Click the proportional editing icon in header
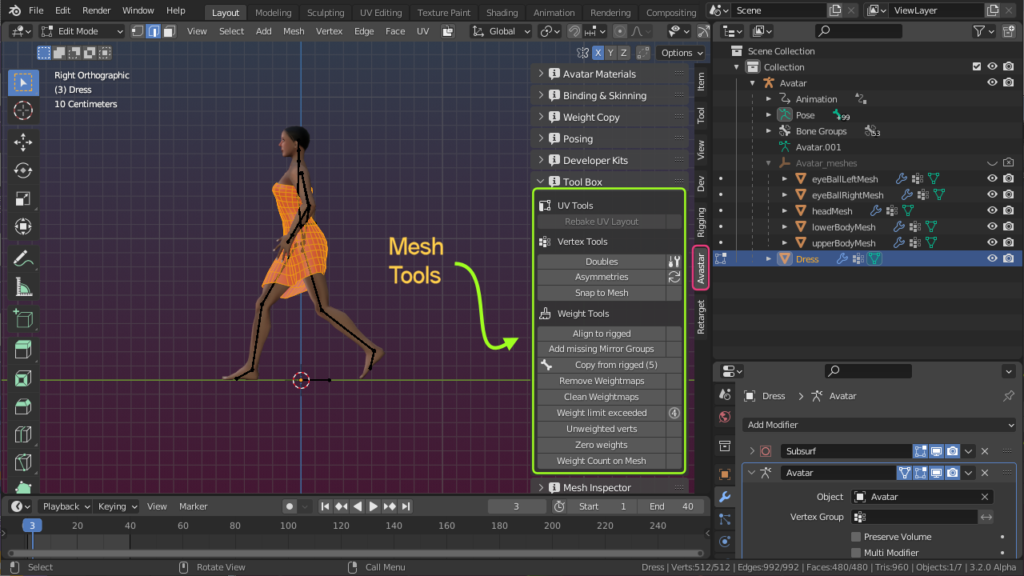The image size is (1024, 576). click(x=619, y=31)
